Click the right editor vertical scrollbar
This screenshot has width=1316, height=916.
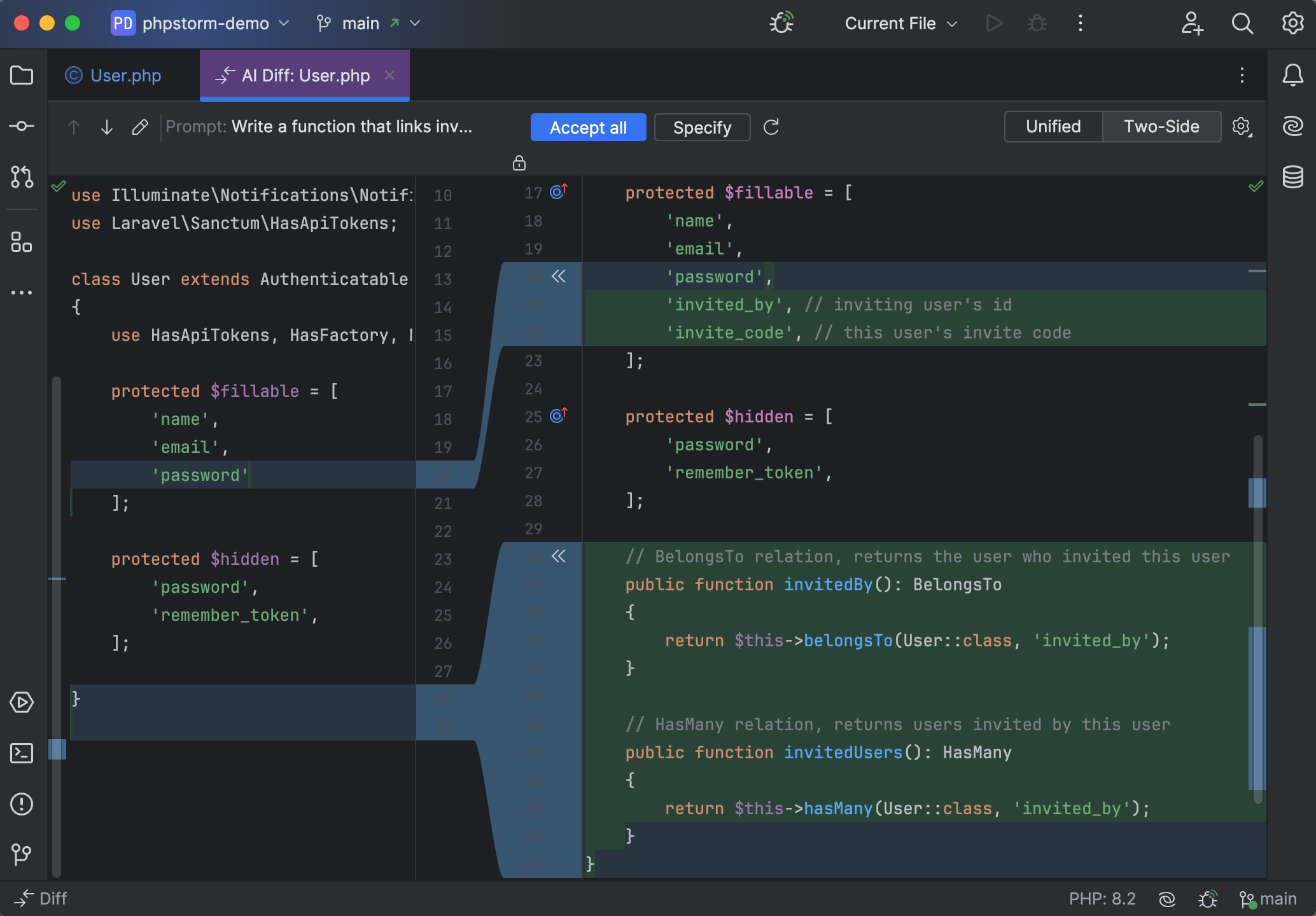(x=1257, y=617)
